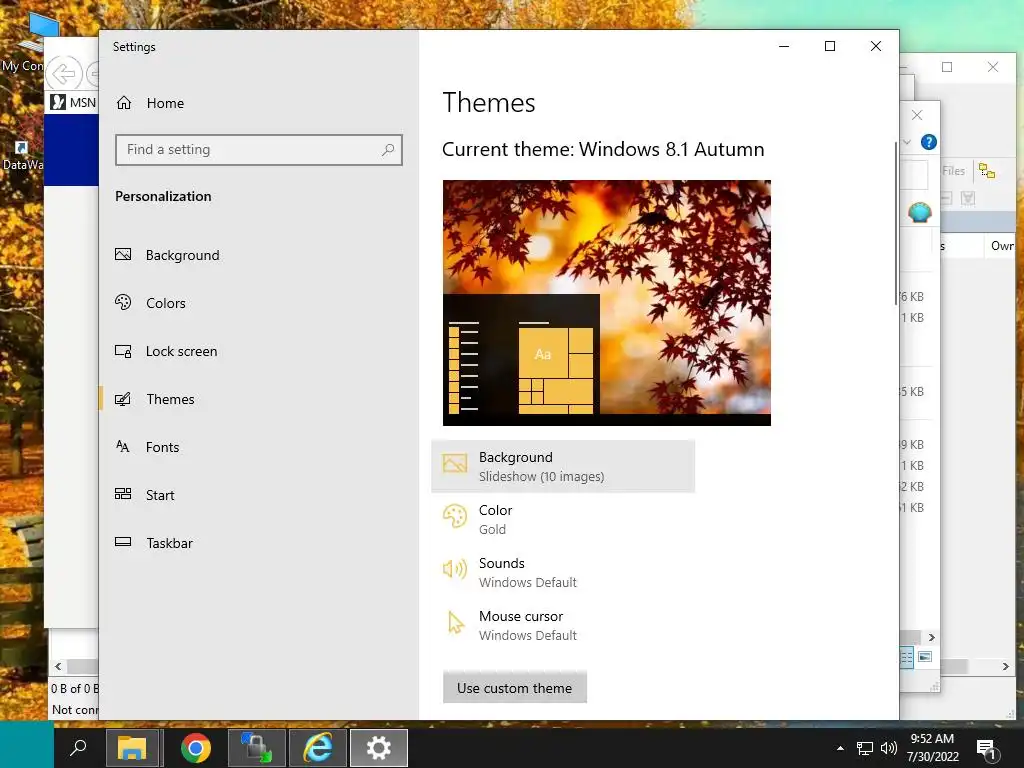Click the blue help icon in background window

pyautogui.click(x=929, y=142)
